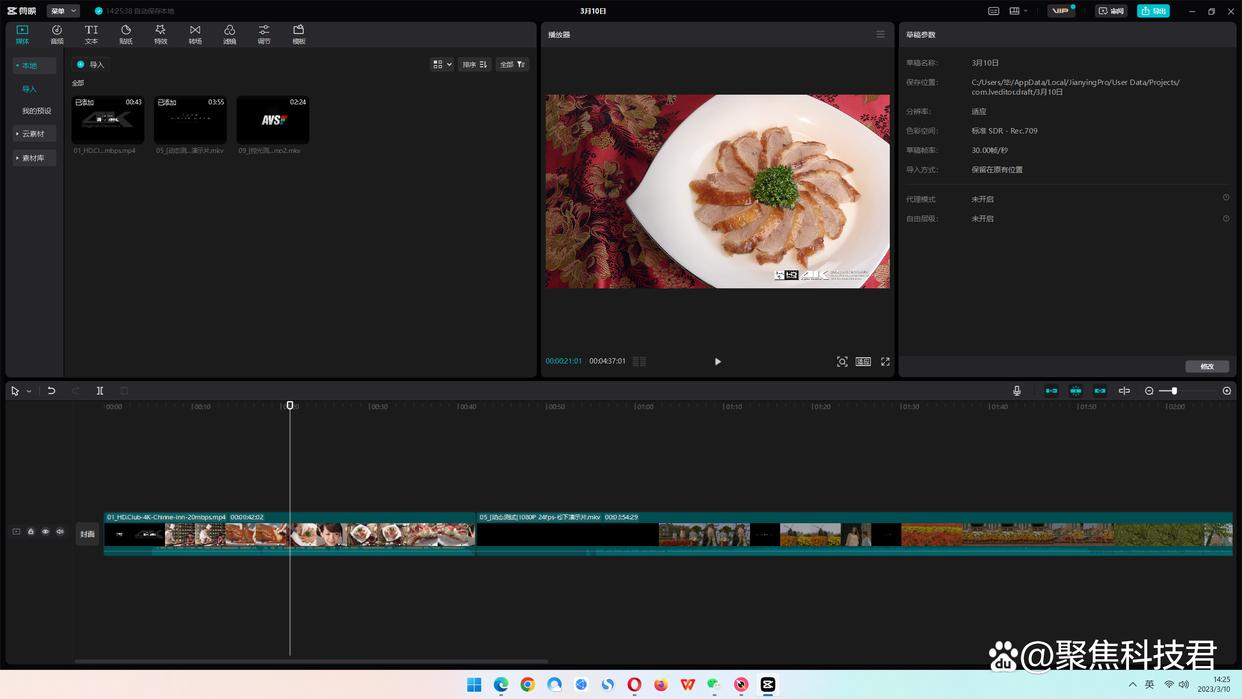The width and height of the screenshot is (1242, 699).
Task: Click the 导出 export button
Action: 1153,11
